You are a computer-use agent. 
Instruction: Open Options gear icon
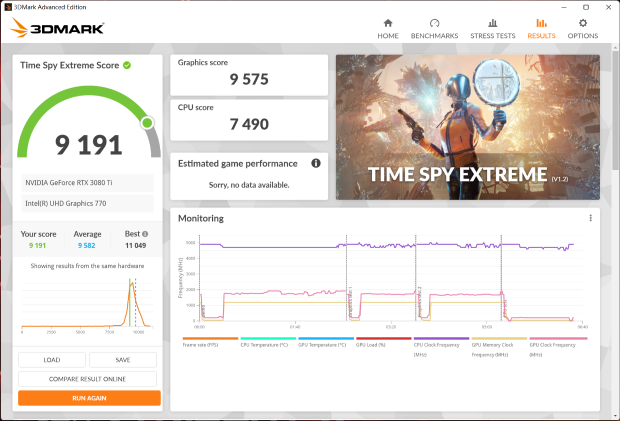coord(583,23)
